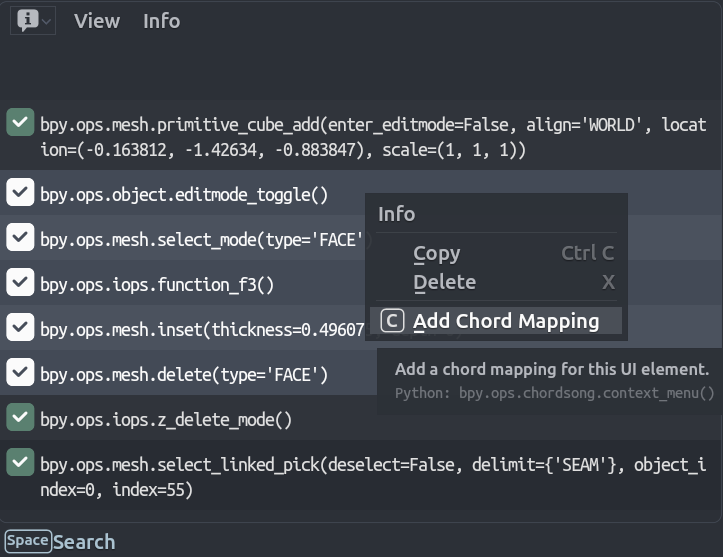Open the Info menu in header
The width and height of the screenshot is (723, 557).
point(161,21)
